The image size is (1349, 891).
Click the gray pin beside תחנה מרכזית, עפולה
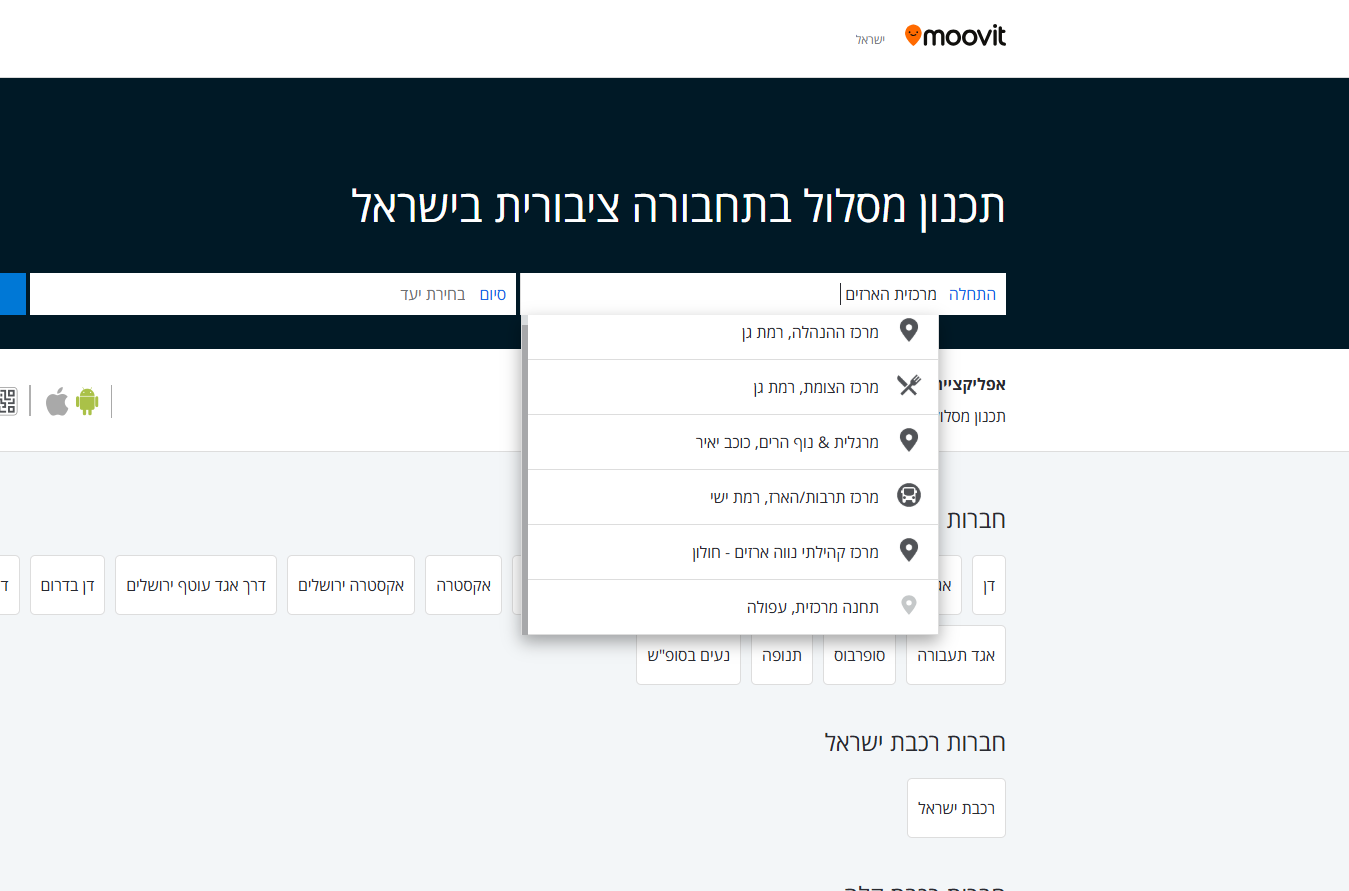point(909,604)
